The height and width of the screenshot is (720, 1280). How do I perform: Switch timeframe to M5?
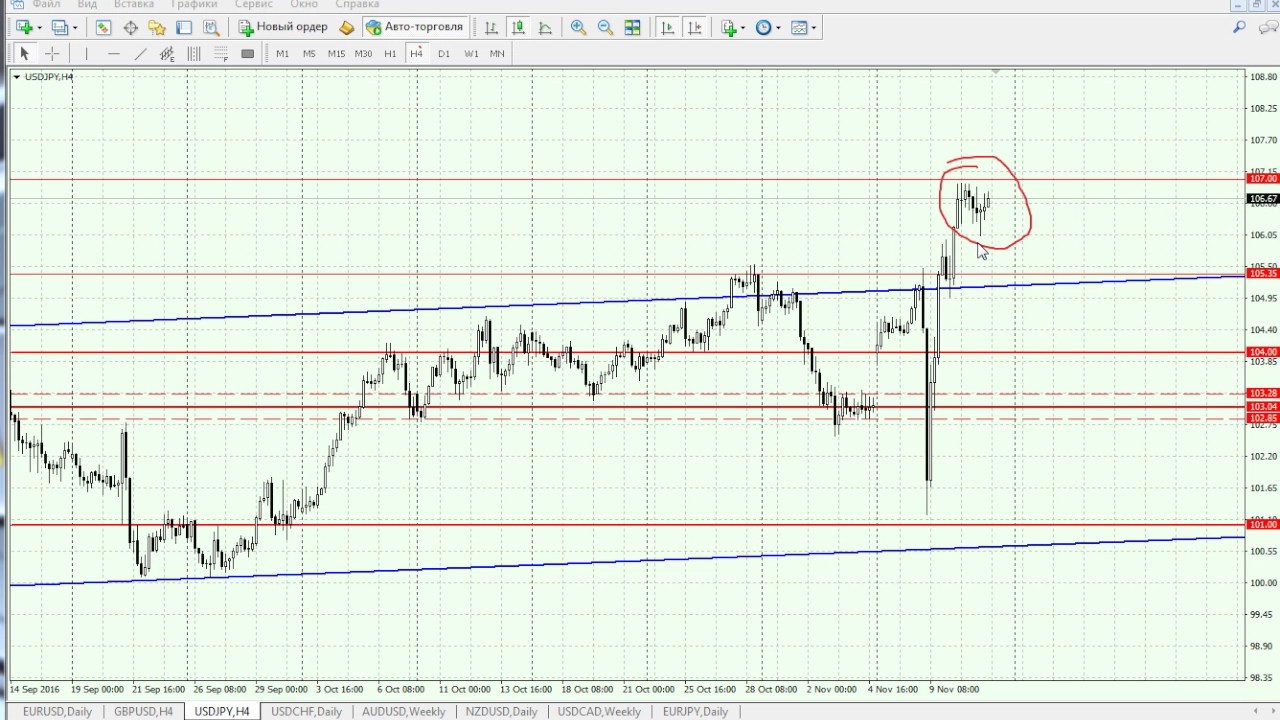pos(309,54)
